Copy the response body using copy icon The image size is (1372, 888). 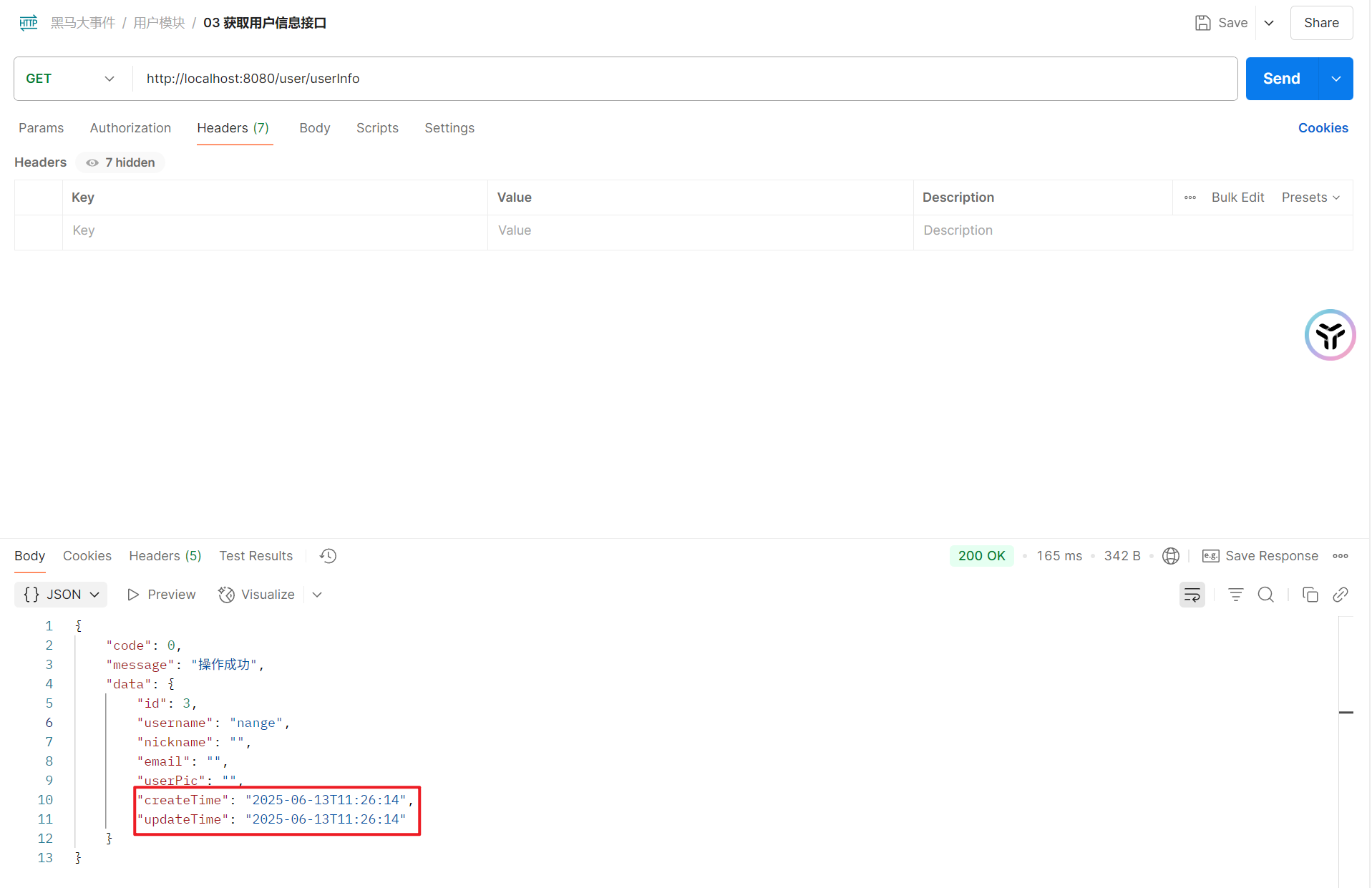tap(1310, 595)
